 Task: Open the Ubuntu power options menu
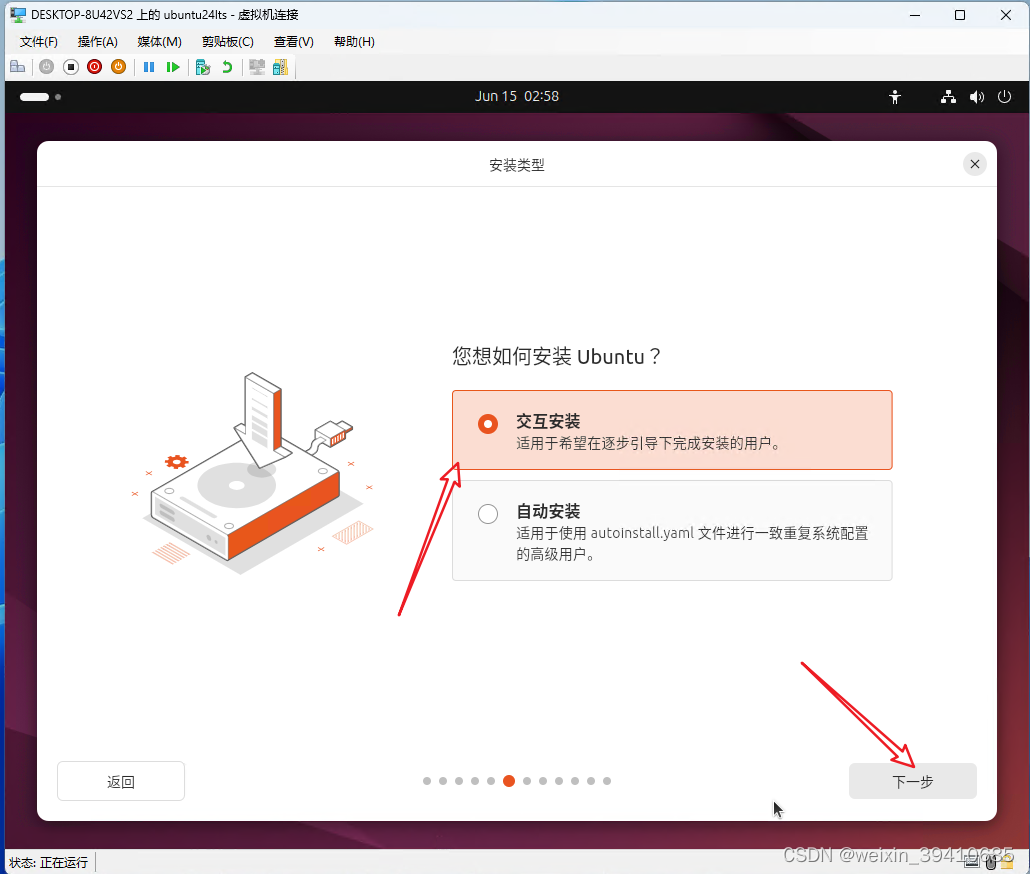coord(1004,97)
